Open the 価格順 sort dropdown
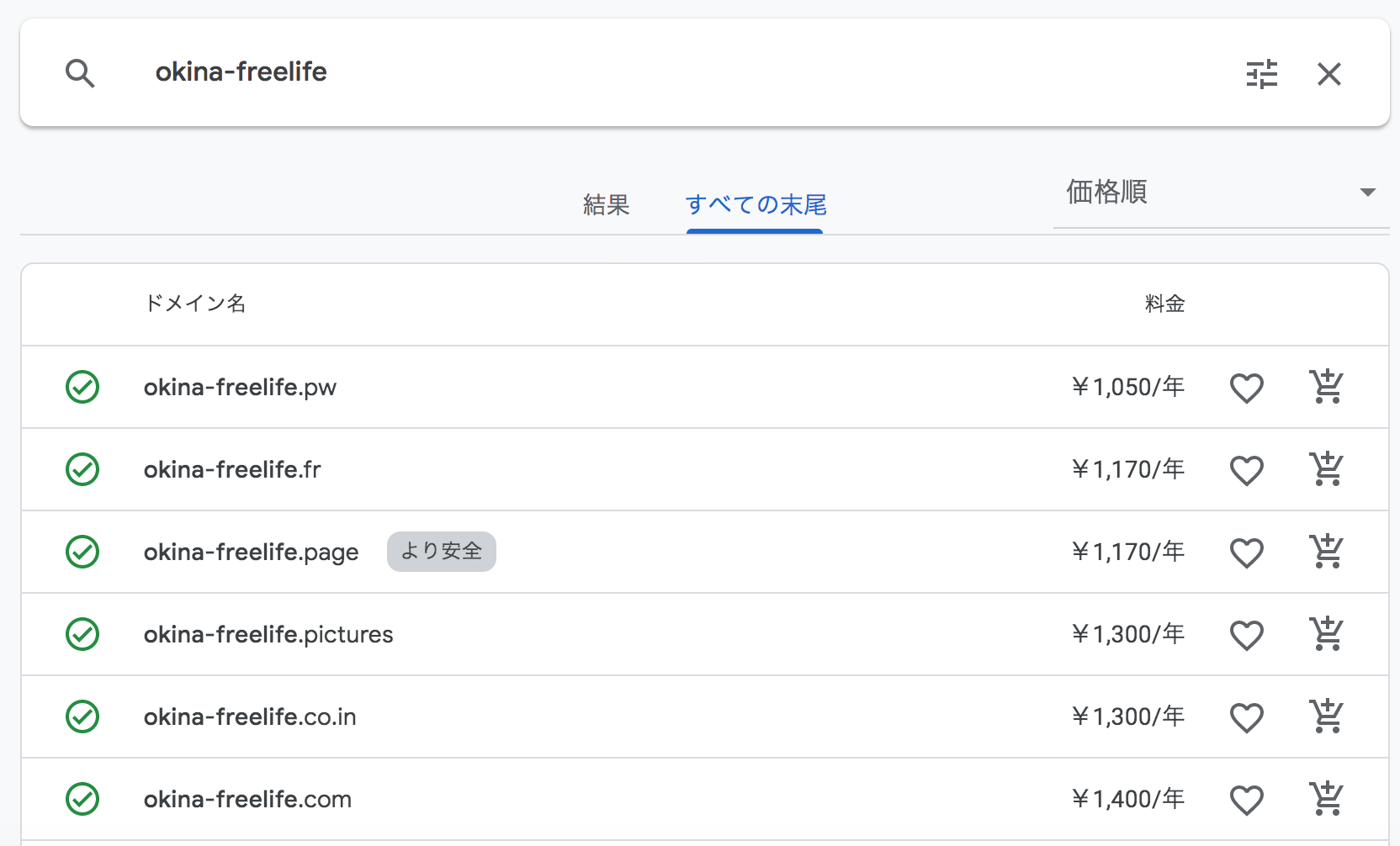 pyautogui.click(x=1221, y=193)
